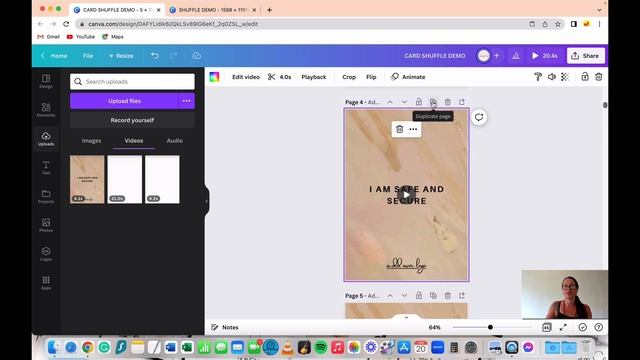
Task: Delete Page 5 using its trash icon
Action: [448, 296]
